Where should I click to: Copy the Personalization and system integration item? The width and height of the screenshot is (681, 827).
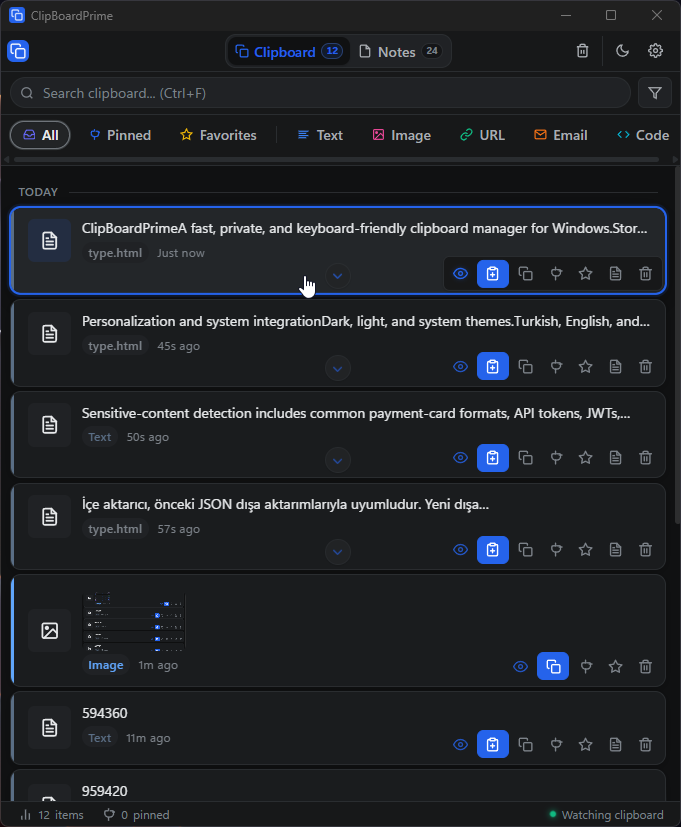525,366
